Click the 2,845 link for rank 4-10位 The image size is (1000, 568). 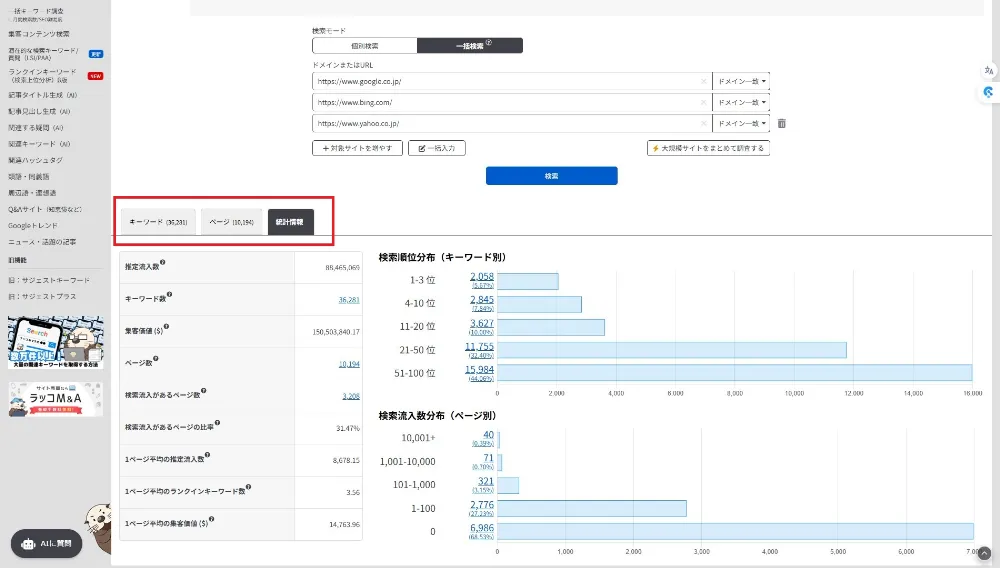pyautogui.click(x=482, y=300)
